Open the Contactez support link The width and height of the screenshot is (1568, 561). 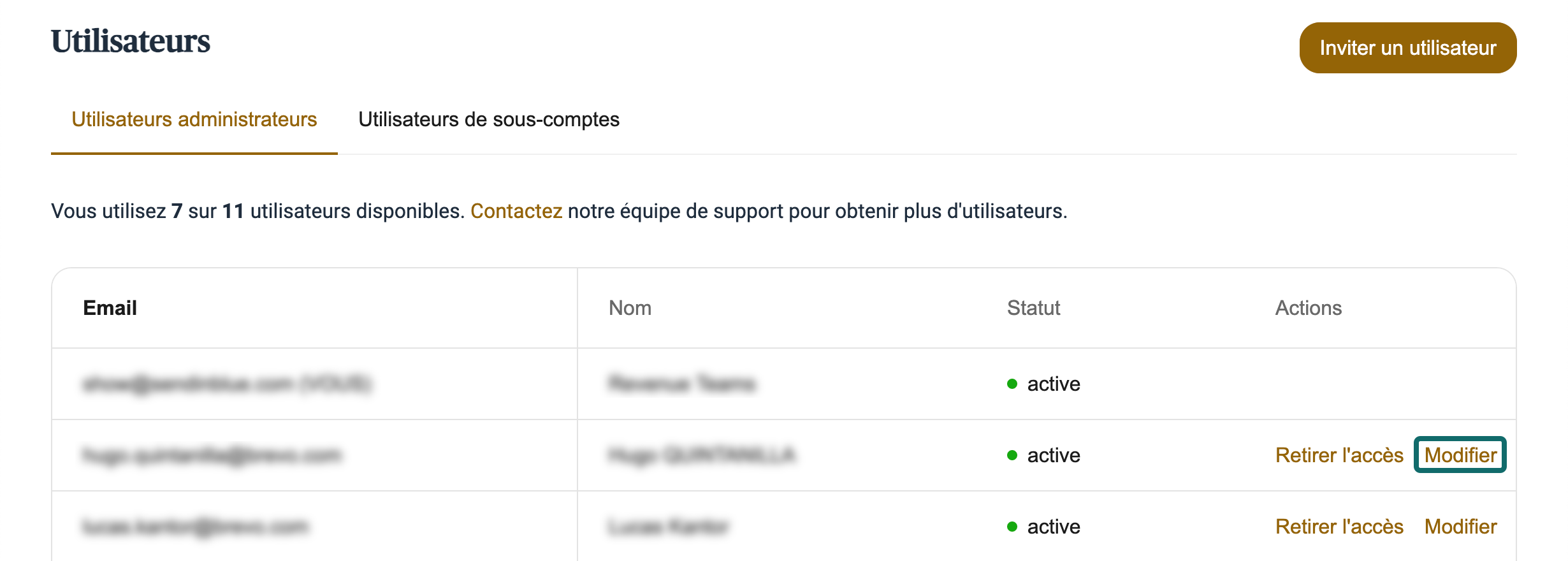(516, 211)
